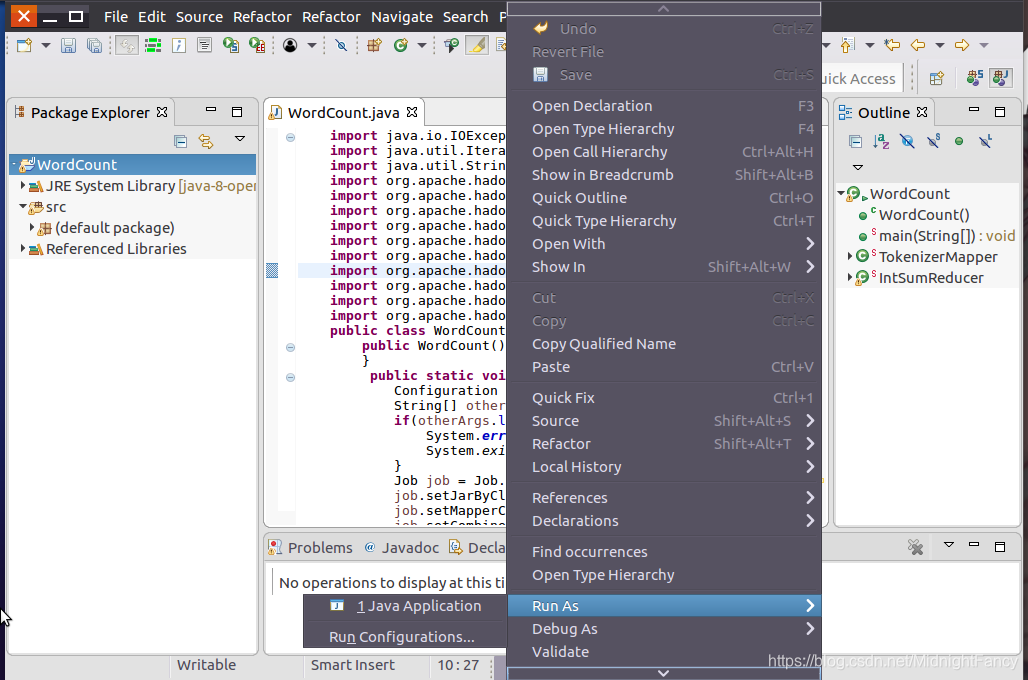The image size is (1028, 680).
Task: Click the New Java Class icon
Action: click(x=401, y=45)
